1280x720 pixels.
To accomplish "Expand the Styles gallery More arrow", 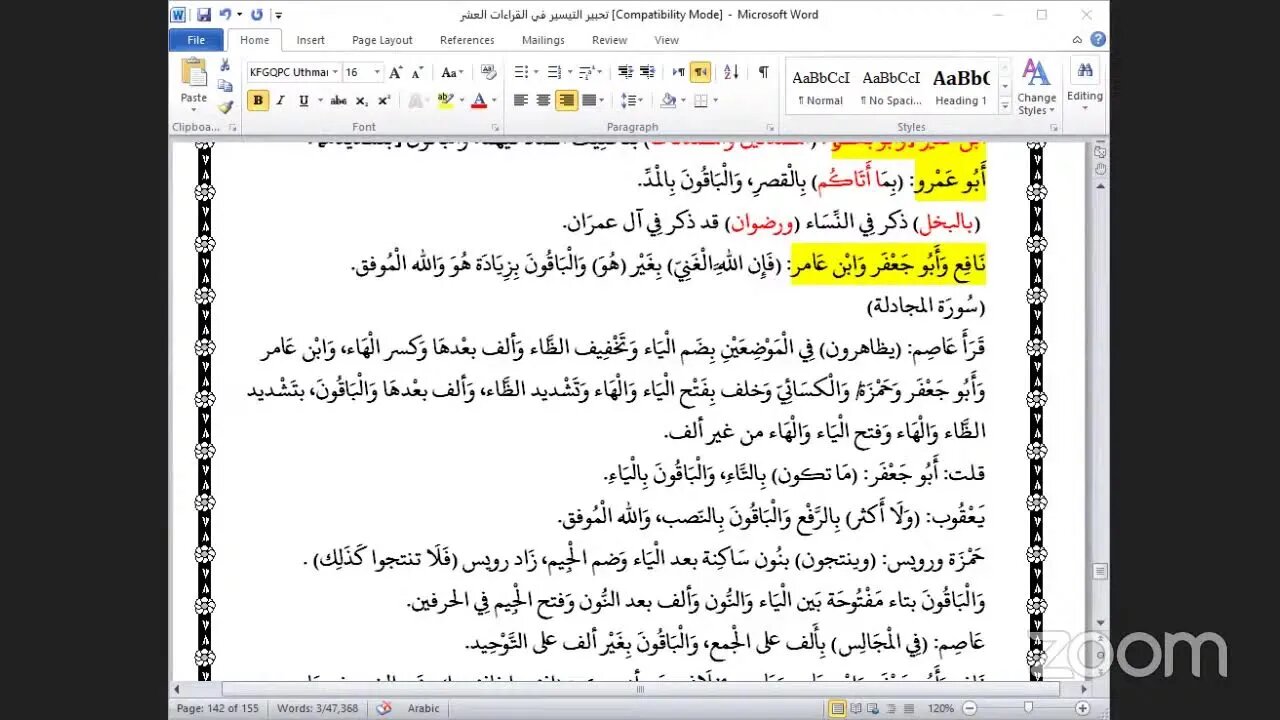I will [1005, 103].
